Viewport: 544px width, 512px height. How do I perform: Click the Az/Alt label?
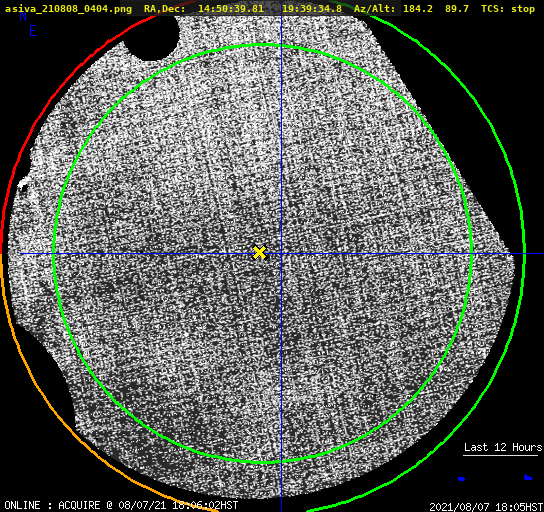[375, 9]
